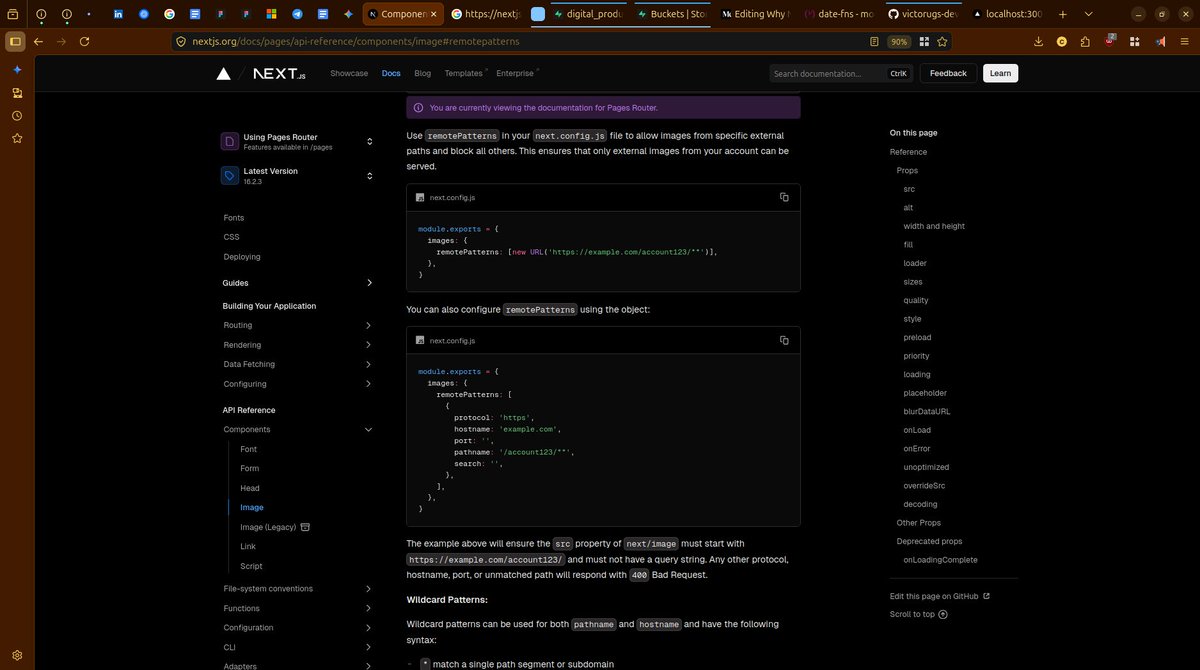
Task: Click the Vercel triangle logo
Action: pyautogui.click(x=224, y=73)
